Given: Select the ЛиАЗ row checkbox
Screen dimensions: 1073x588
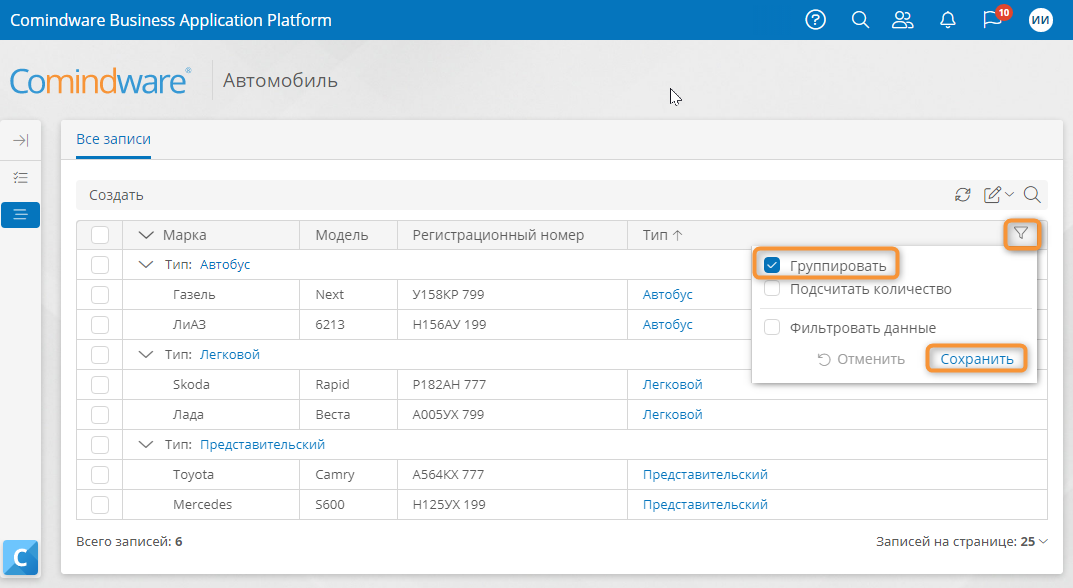Looking at the screenshot, I should click(100, 324).
